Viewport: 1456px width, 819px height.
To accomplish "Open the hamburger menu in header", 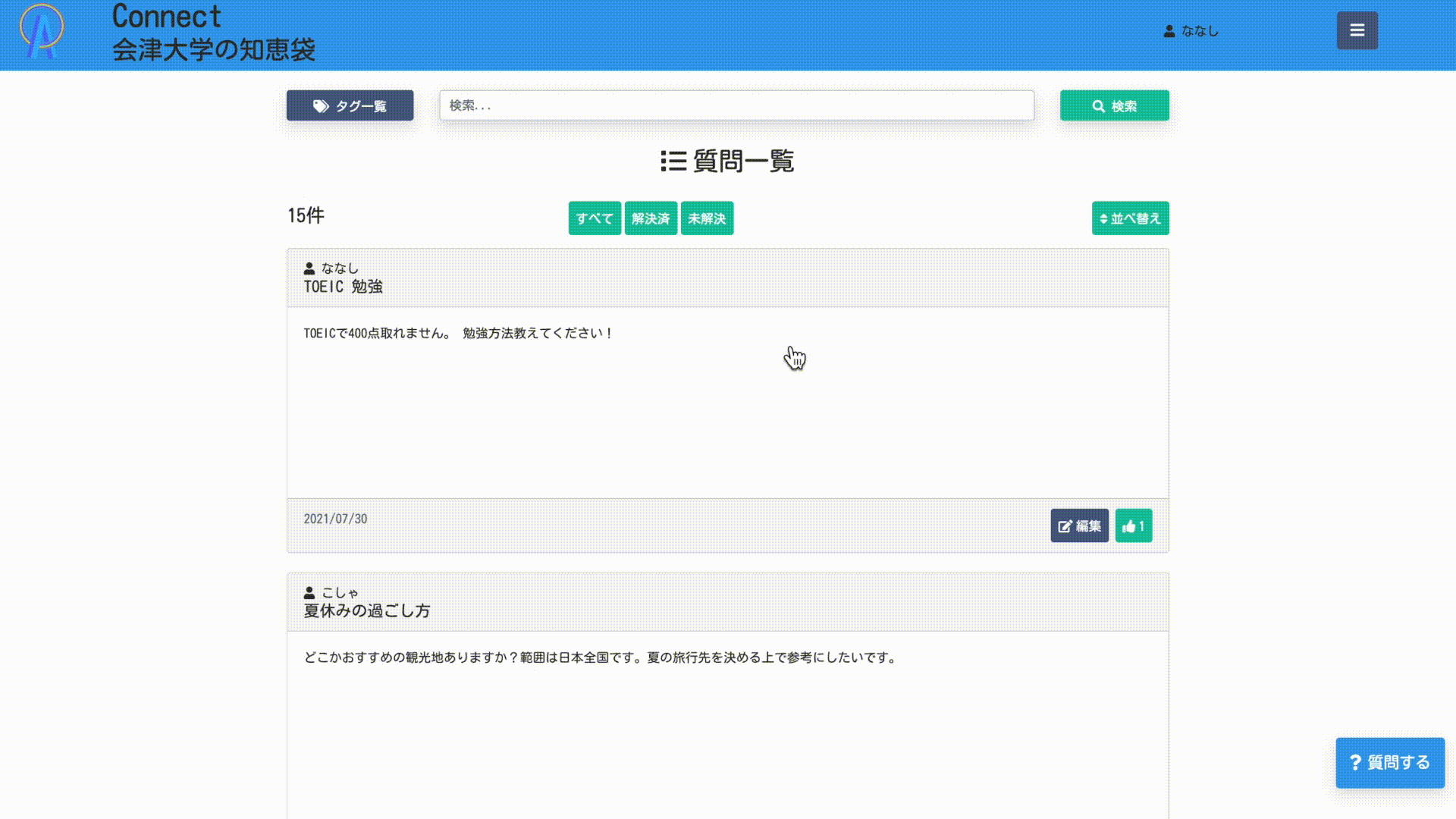I will [1357, 30].
